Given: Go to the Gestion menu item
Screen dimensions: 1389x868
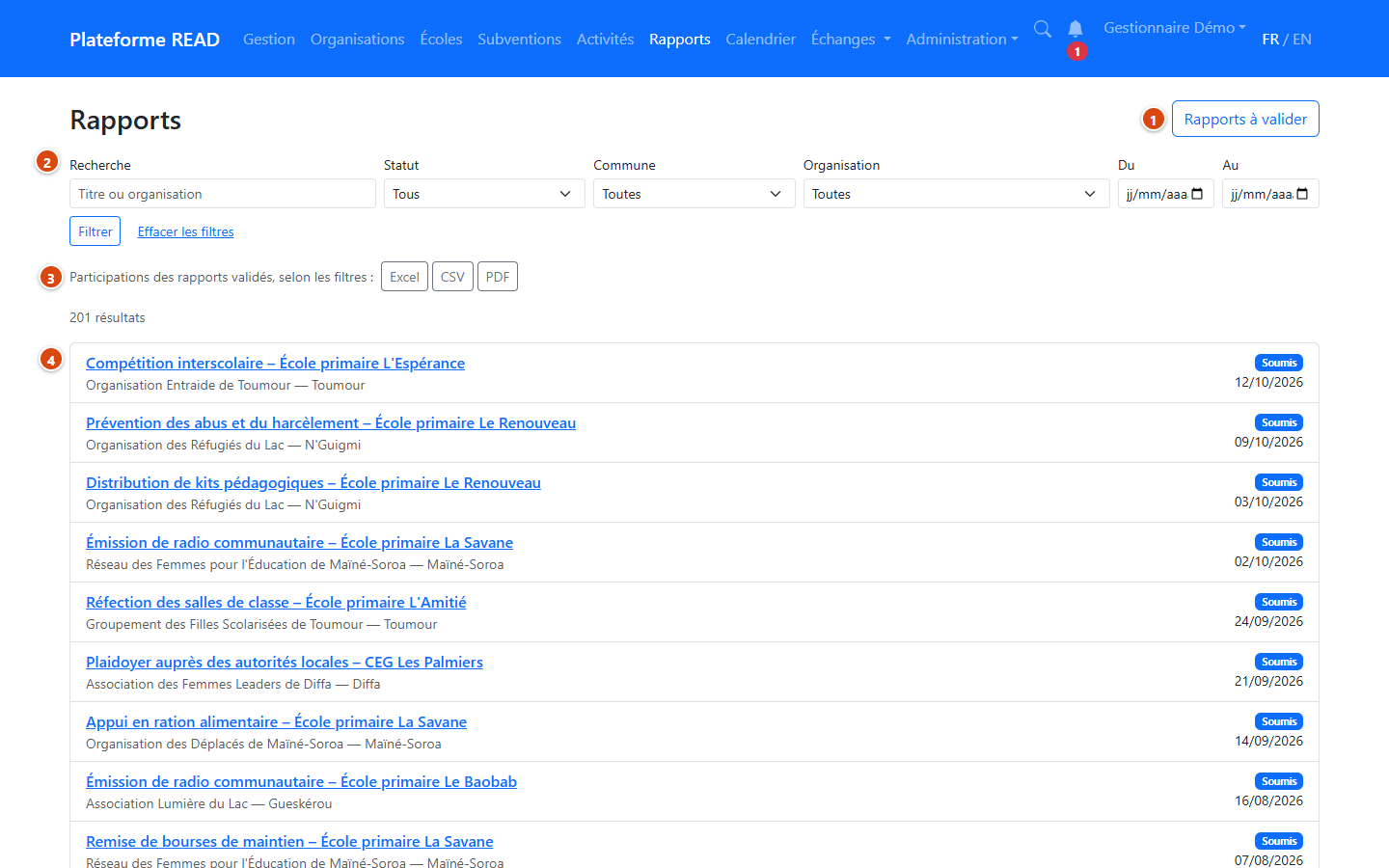Looking at the screenshot, I should click(x=269, y=40).
